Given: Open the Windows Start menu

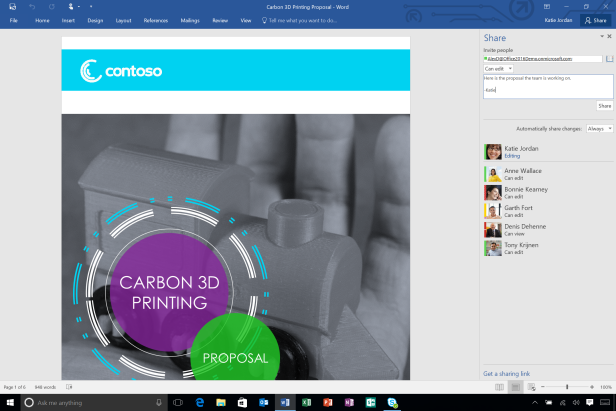Looking at the screenshot, I should [x=10, y=403].
